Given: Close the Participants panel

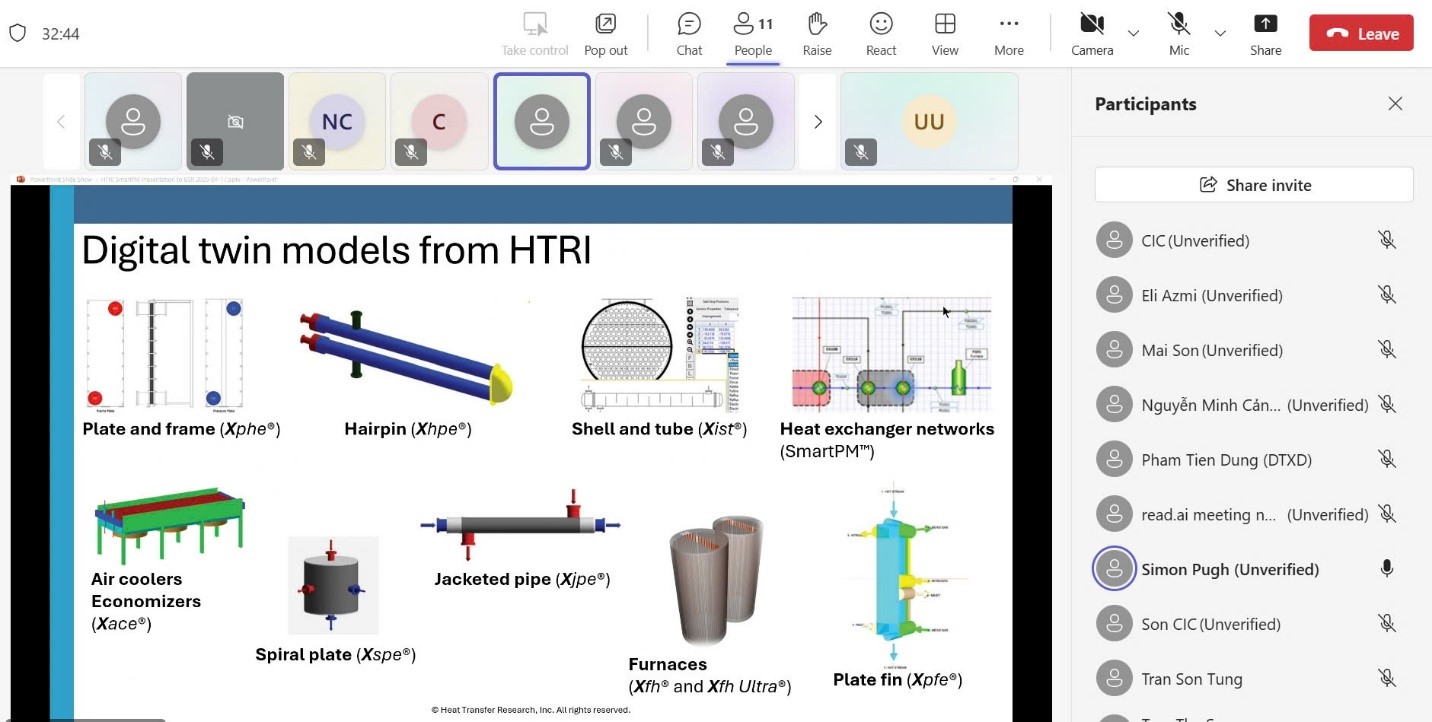Looking at the screenshot, I should coord(1395,104).
